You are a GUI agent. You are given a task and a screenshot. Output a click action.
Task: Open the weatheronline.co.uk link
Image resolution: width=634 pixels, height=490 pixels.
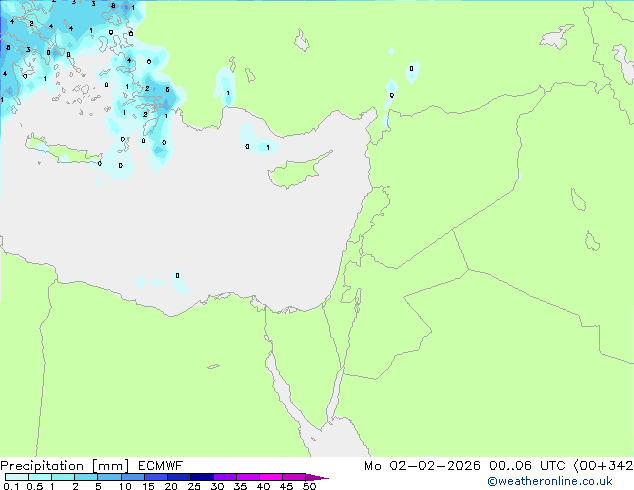coord(550,481)
